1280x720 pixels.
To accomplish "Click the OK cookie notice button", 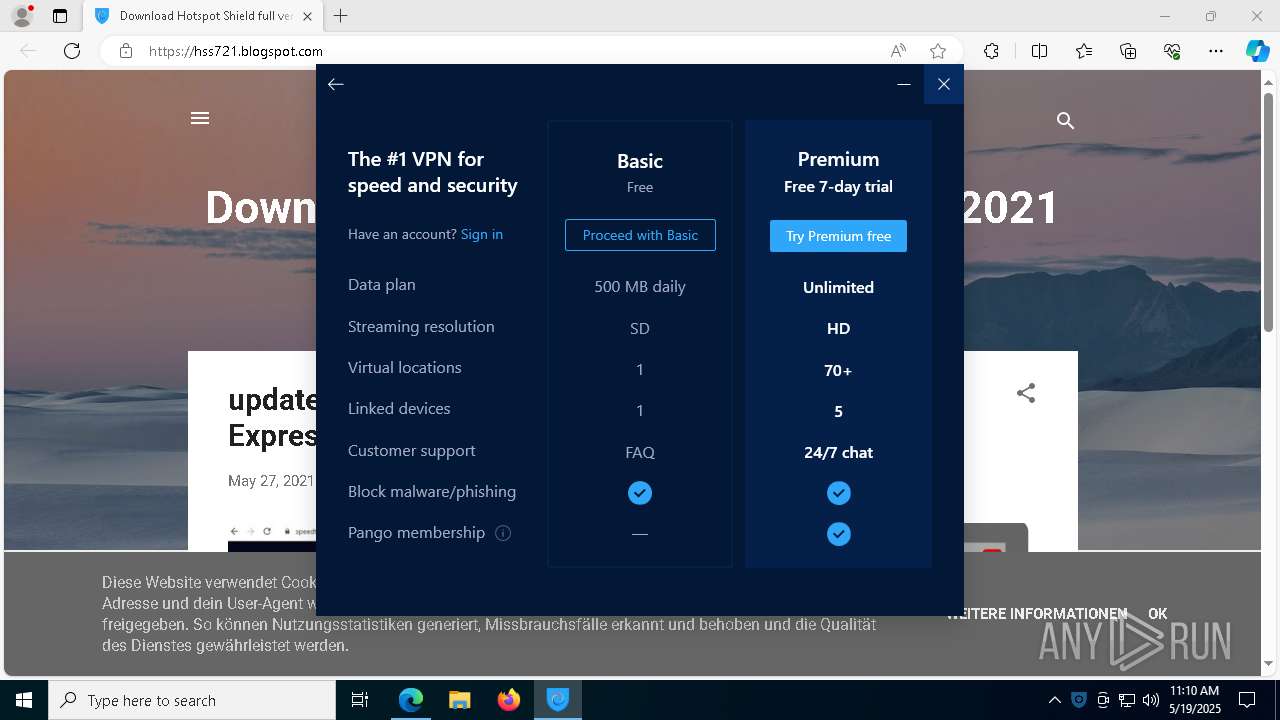I will click(x=1157, y=614).
